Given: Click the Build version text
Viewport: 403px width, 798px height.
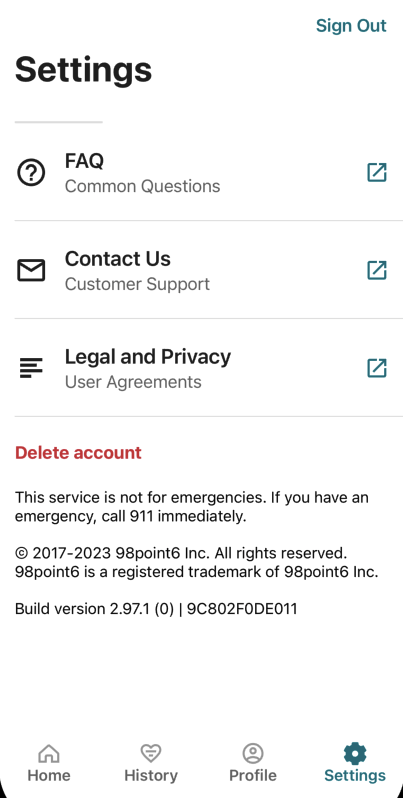Looking at the screenshot, I should click(156, 609).
